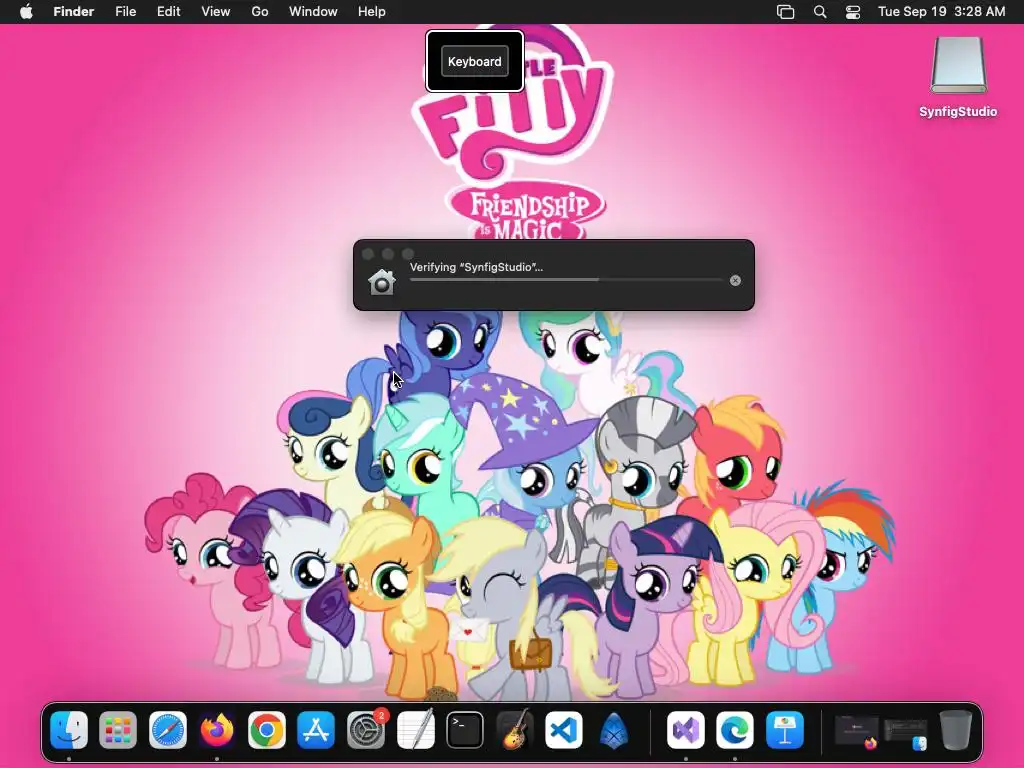Open the Window menu
This screenshot has width=1024, height=768.
pyautogui.click(x=313, y=12)
